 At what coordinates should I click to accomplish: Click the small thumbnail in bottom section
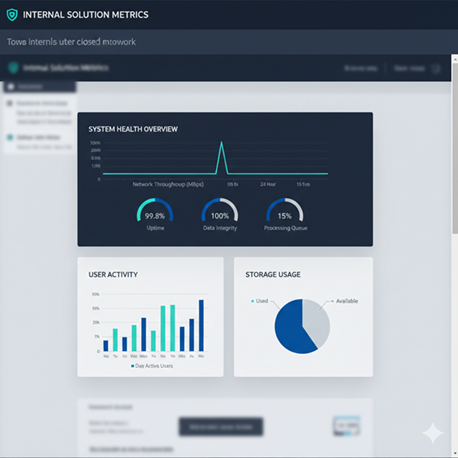pos(347,426)
